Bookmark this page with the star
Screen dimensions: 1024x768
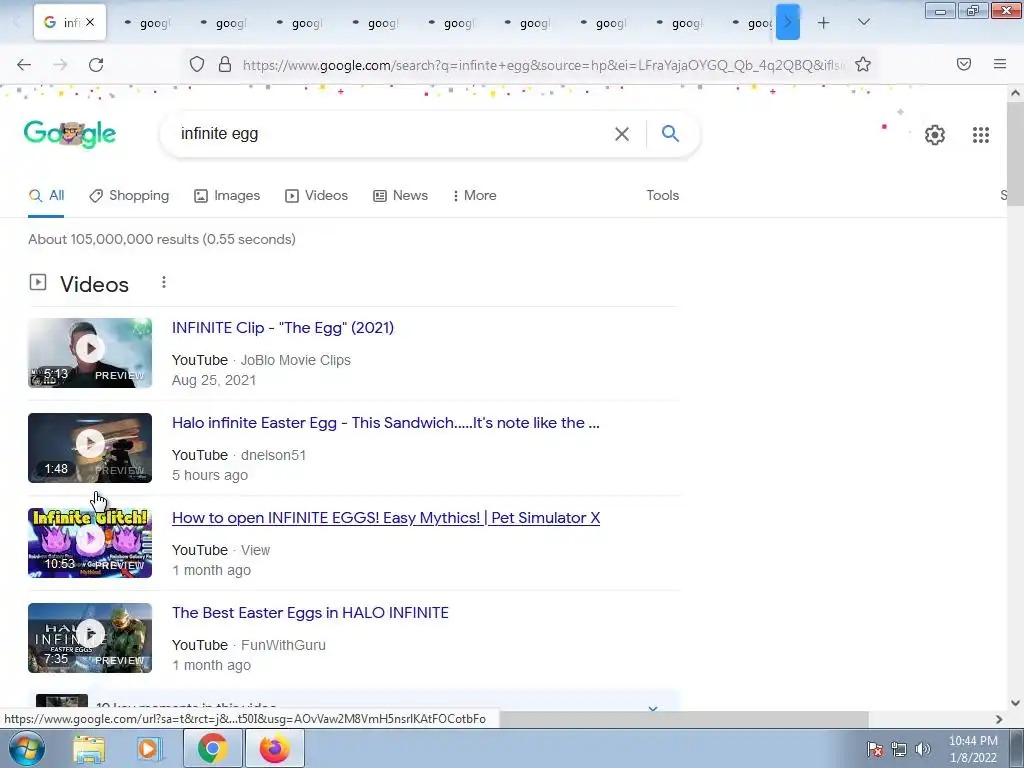point(863,64)
